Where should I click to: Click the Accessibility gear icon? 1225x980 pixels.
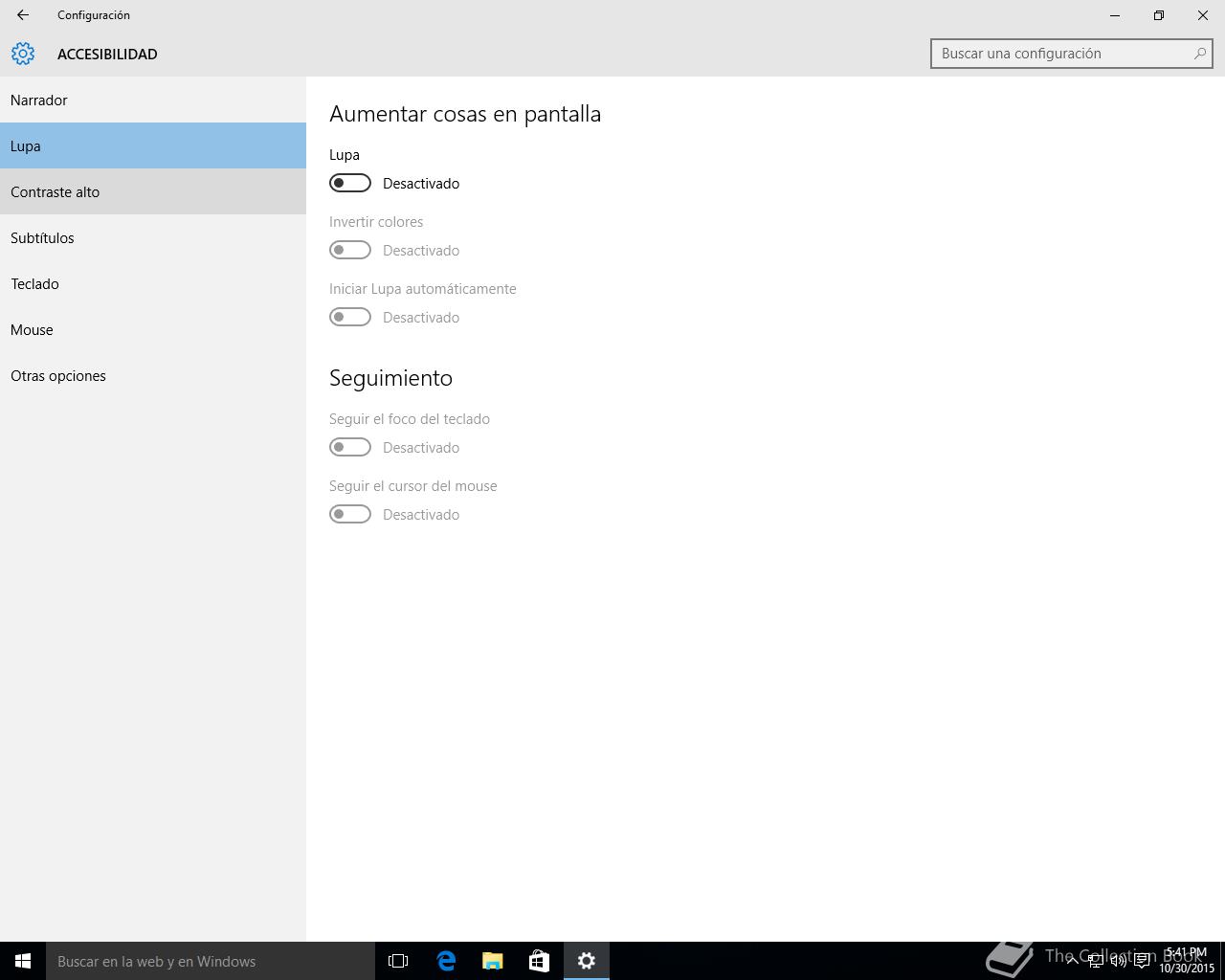[x=23, y=54]
